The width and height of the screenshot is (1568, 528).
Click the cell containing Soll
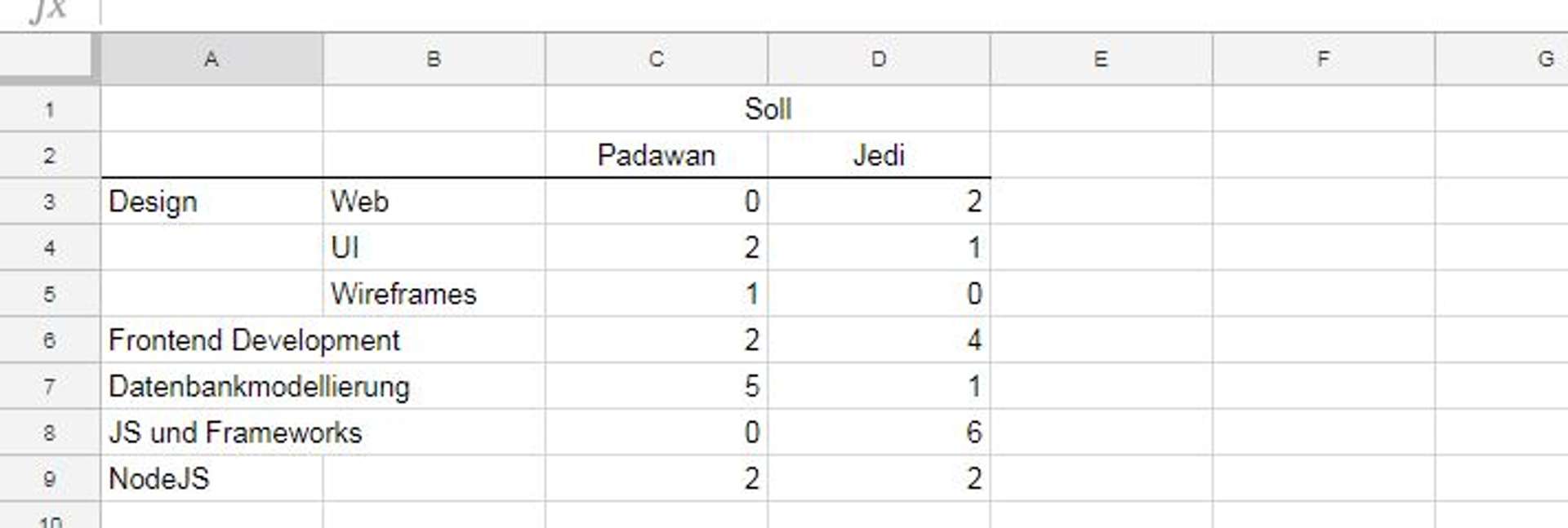[x=768, y=108]
